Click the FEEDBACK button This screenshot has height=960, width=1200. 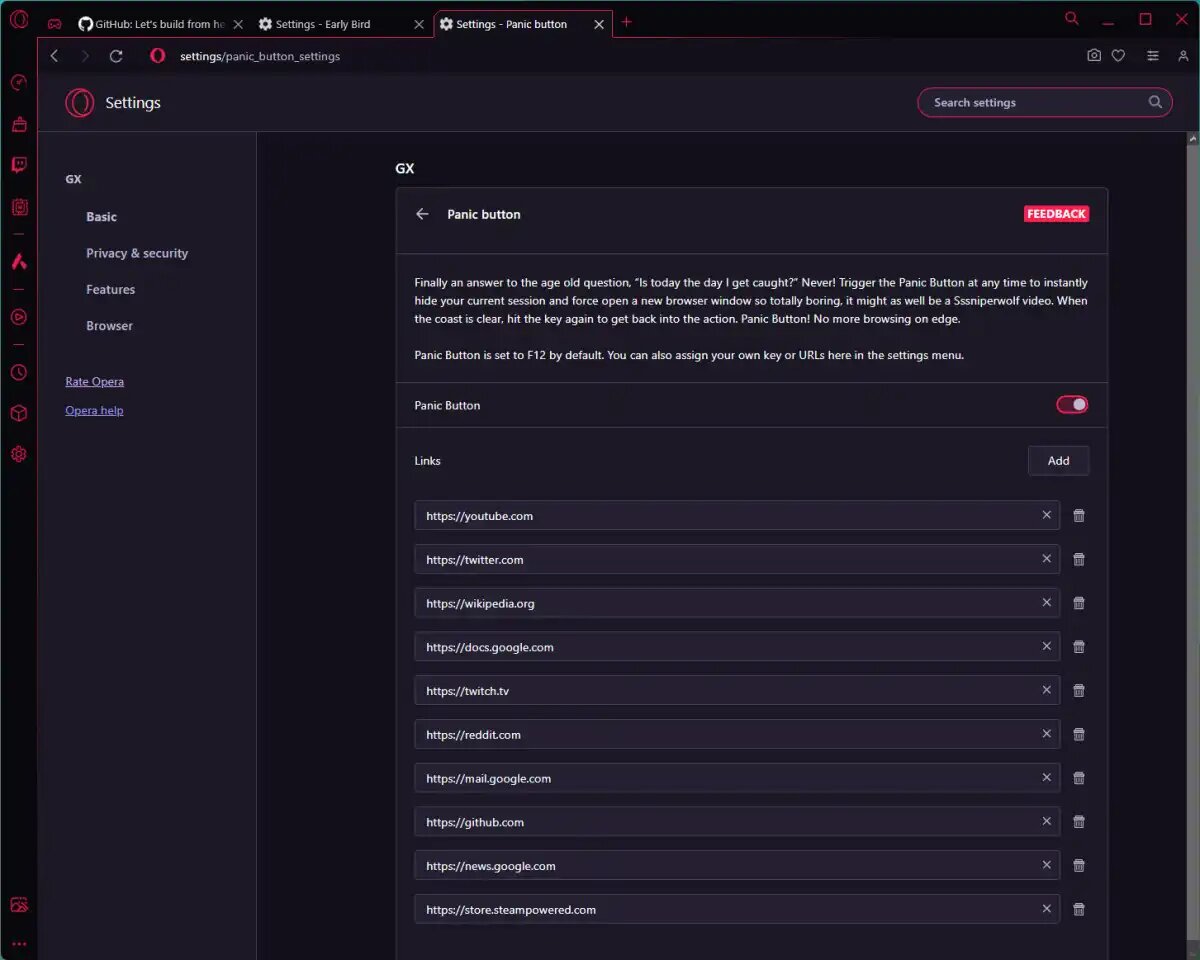tap(1056, 214)
